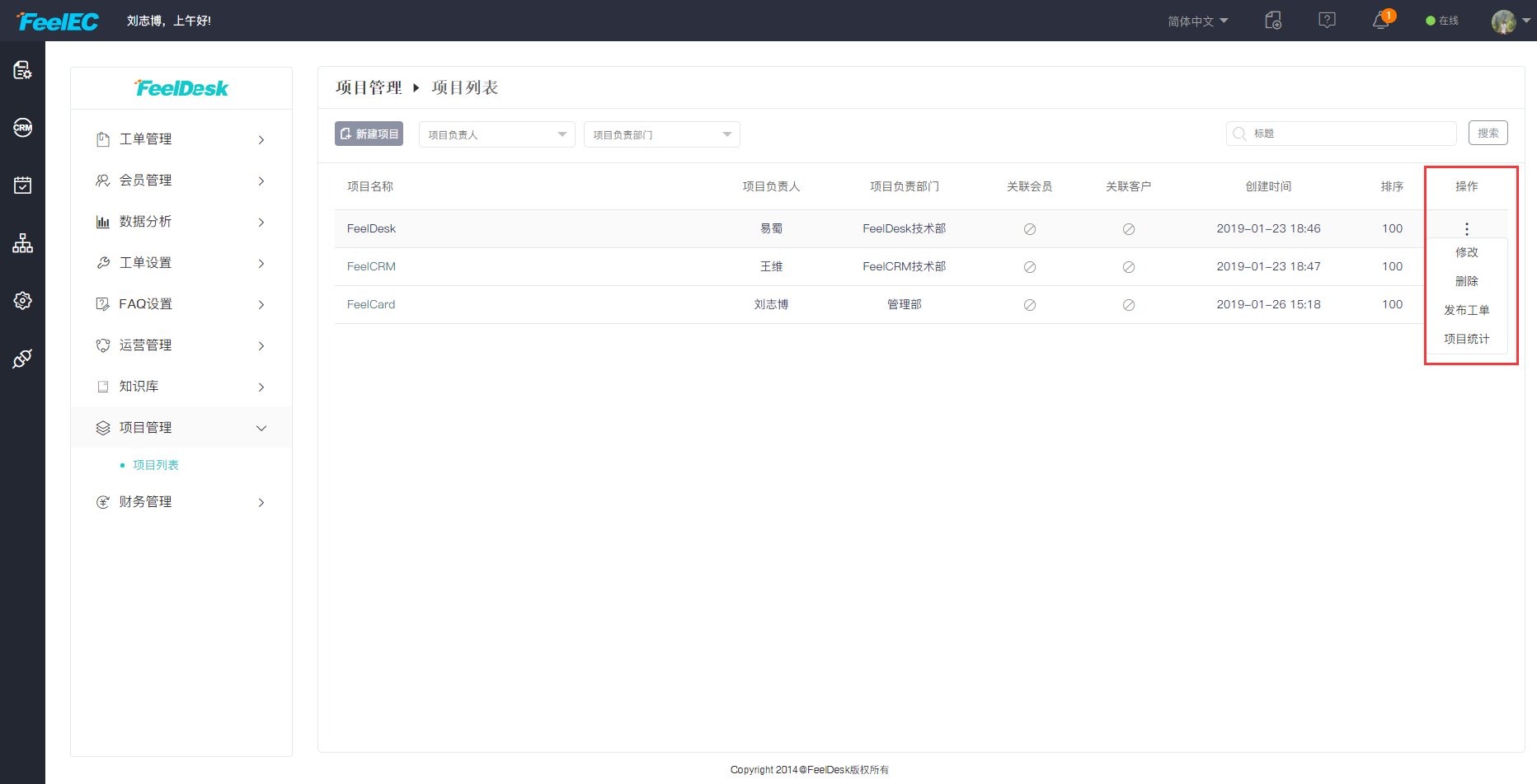The image size is (1537, 784).
Task: Click the 新建项目 button
Action: pos(369,134)
